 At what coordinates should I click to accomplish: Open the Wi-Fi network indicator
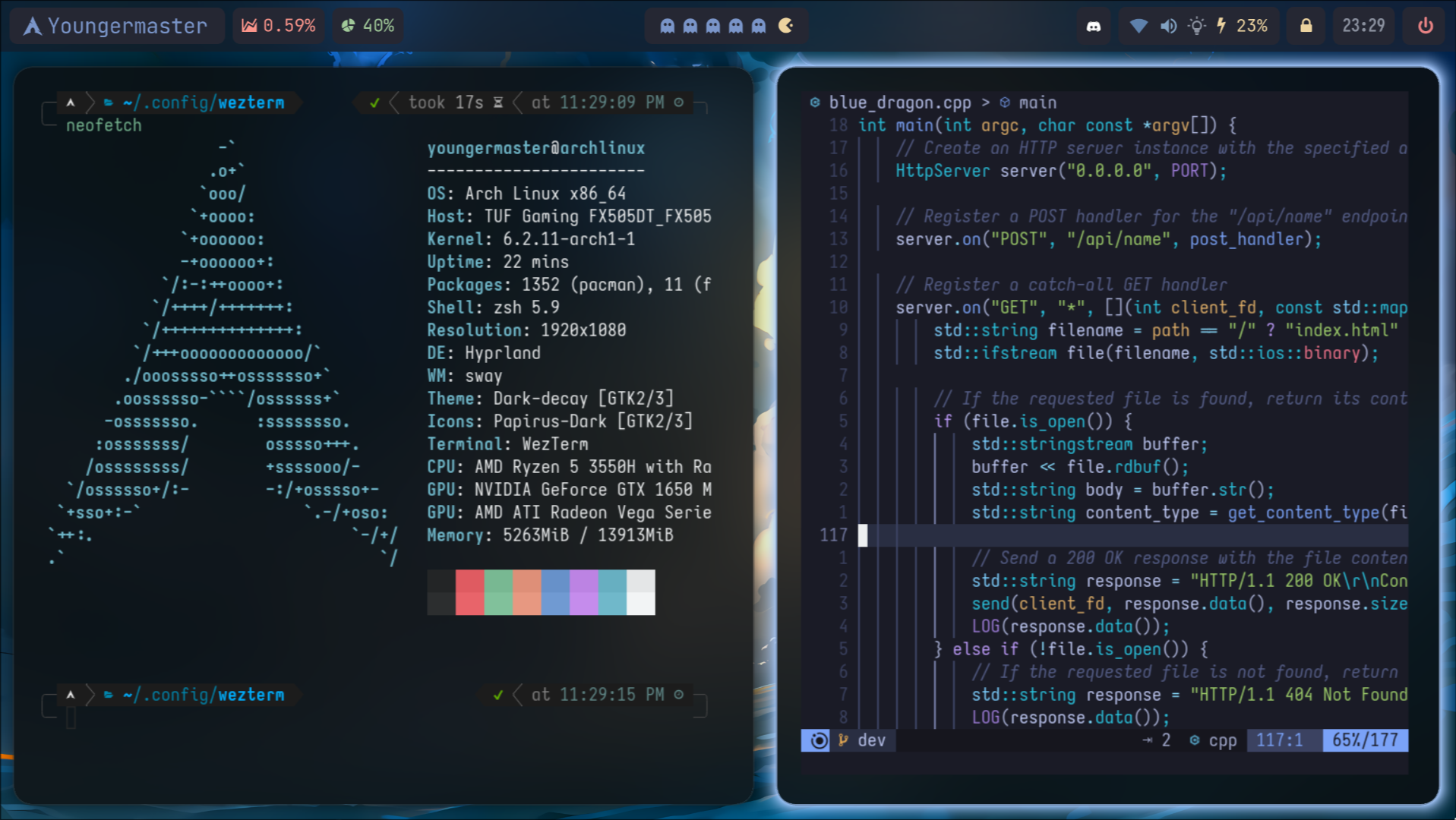1139,26
